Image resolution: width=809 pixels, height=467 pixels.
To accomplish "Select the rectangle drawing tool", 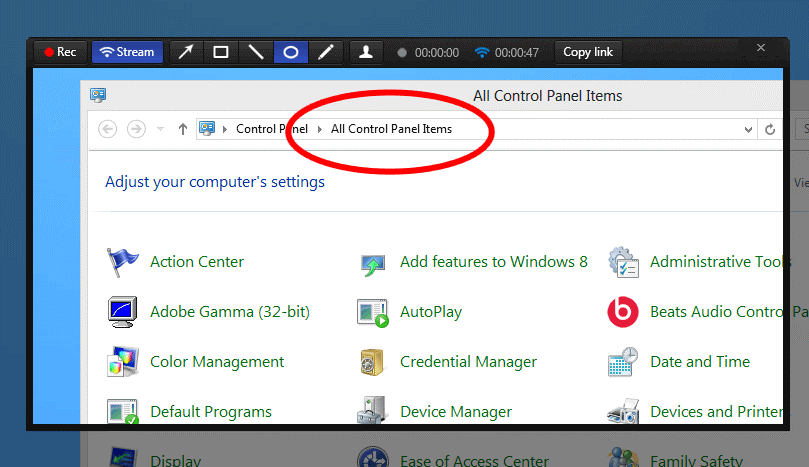I will coord(221,52).
